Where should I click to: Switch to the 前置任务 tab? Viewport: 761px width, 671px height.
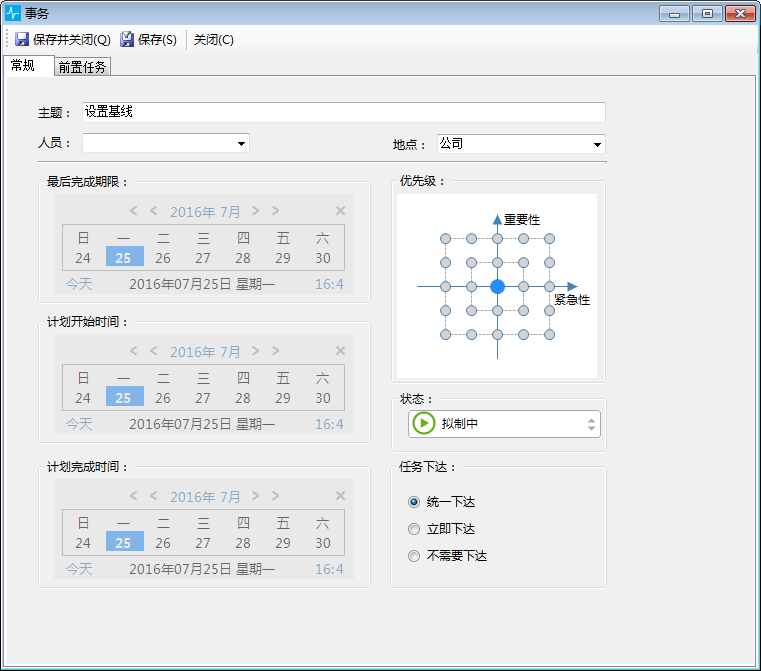(x=82, y=67)
